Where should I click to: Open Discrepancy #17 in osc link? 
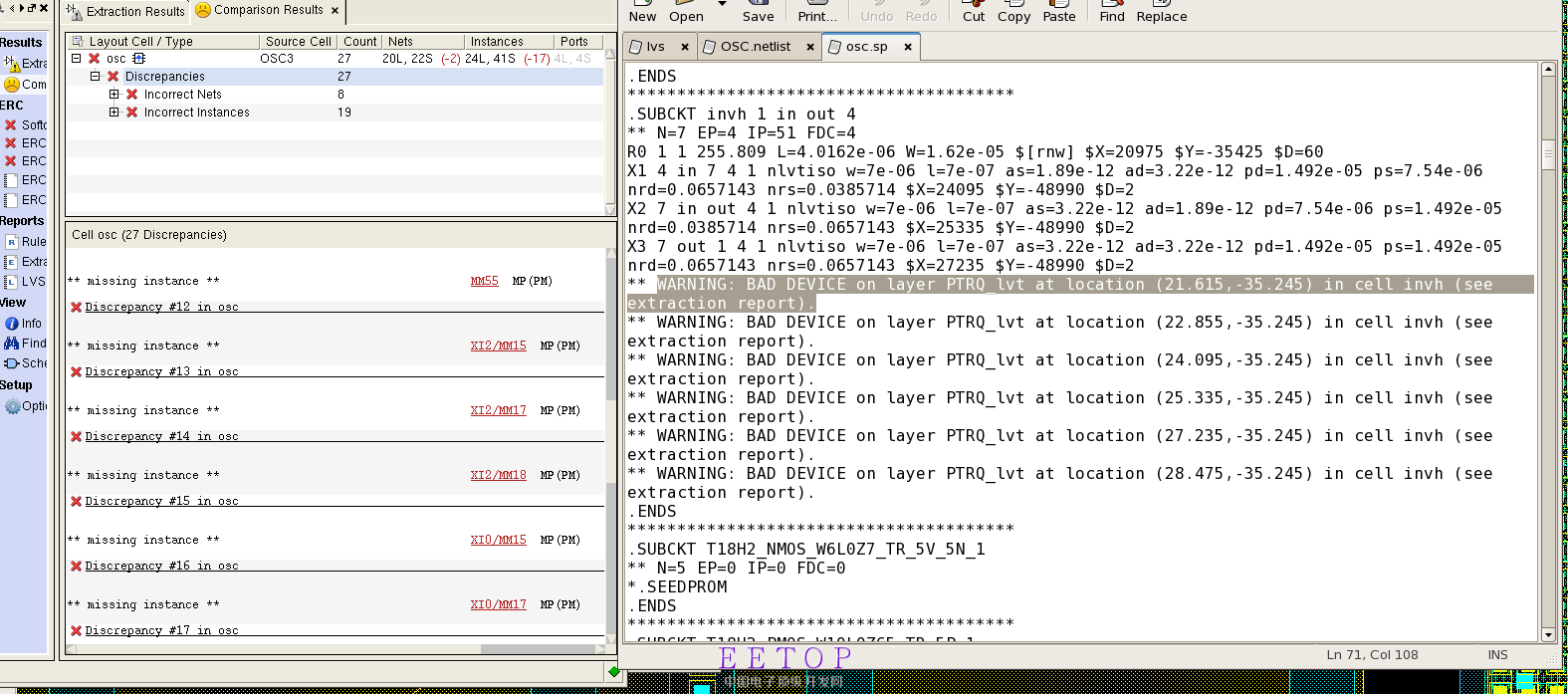(161, 630)
